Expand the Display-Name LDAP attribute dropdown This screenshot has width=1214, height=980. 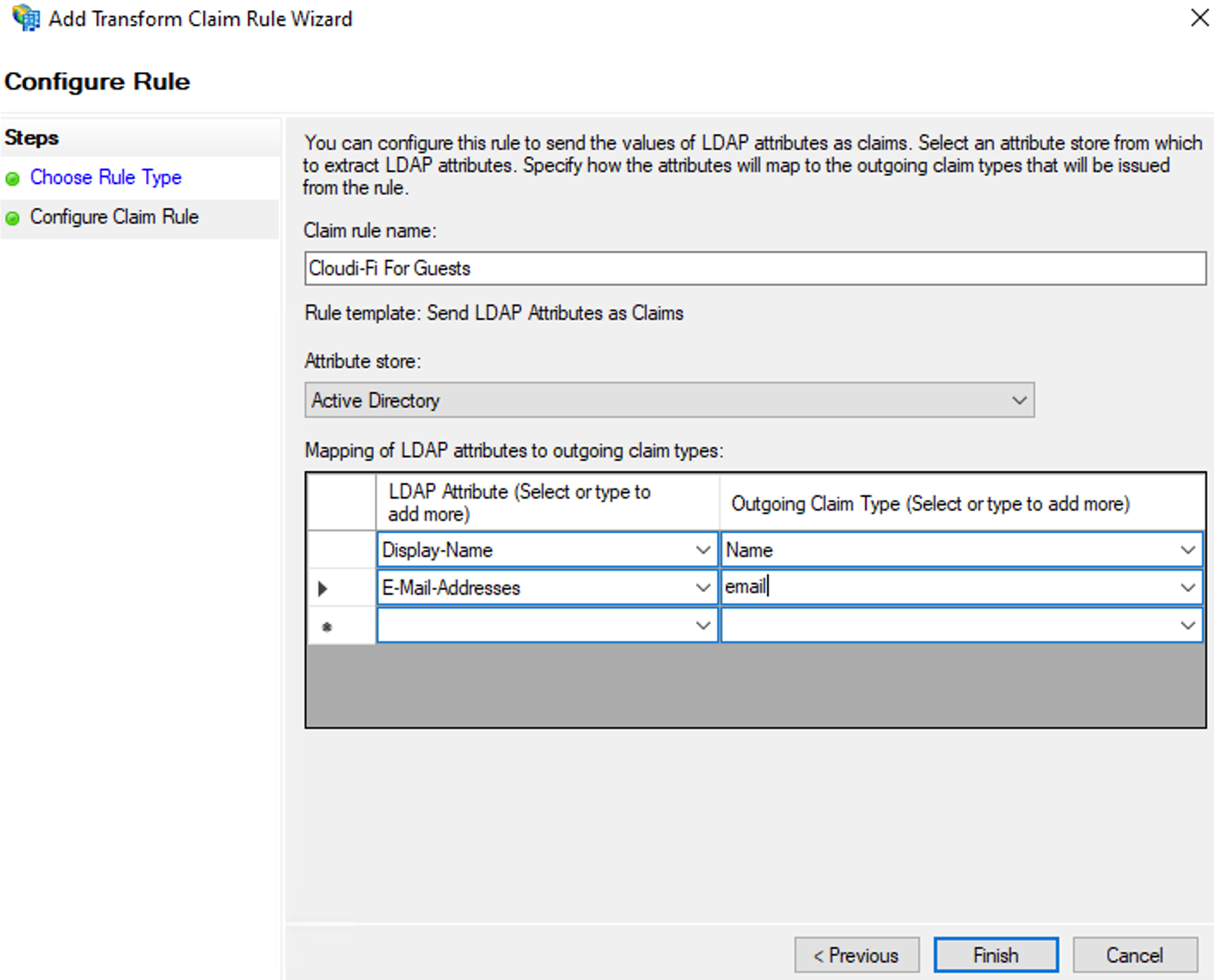click(702, 550)
